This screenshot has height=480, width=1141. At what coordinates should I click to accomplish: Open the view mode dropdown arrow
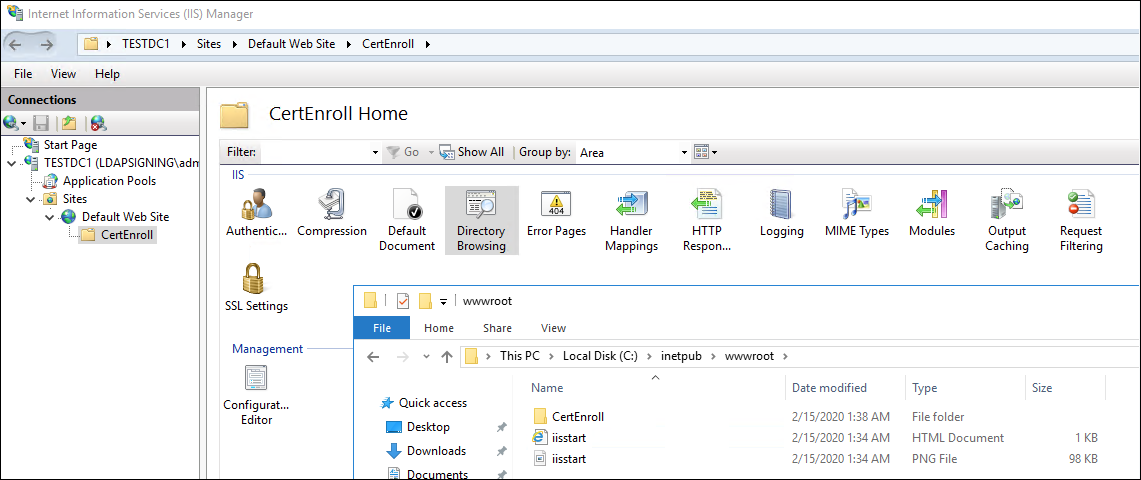pos(715,153)
